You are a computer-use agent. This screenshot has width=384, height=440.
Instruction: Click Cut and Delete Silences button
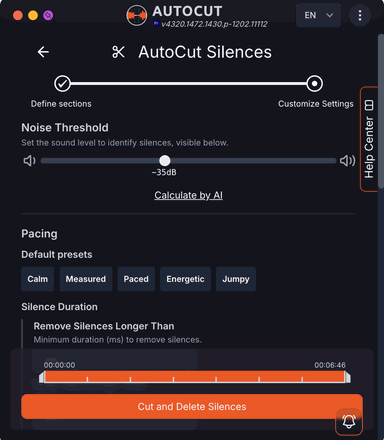192,407
